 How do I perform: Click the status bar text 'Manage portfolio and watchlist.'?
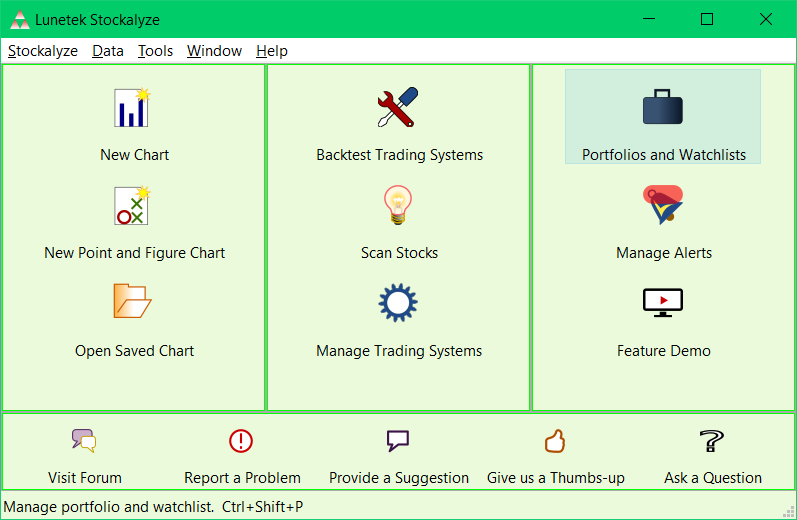click(109, 507)
